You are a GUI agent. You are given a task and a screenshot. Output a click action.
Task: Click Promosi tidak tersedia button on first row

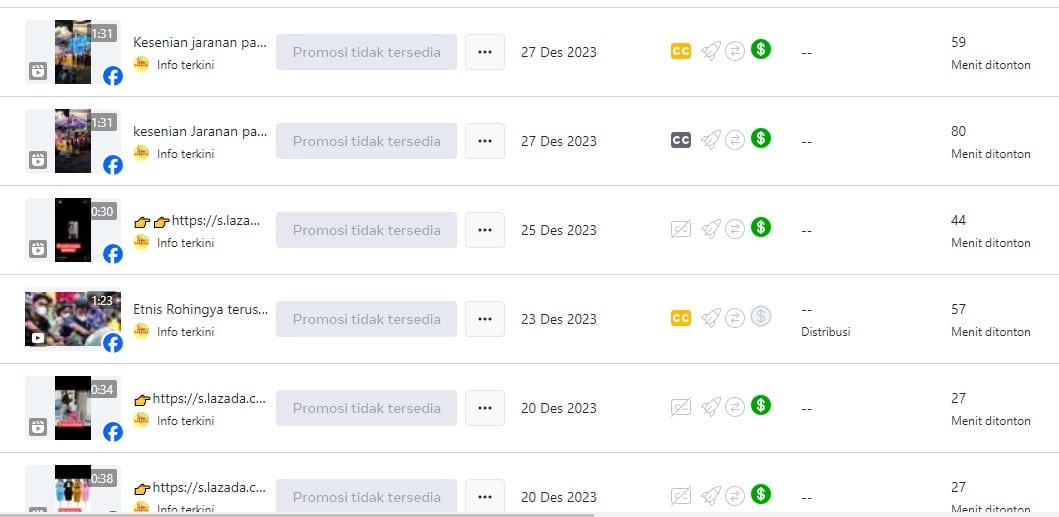(x=366, y=52)
